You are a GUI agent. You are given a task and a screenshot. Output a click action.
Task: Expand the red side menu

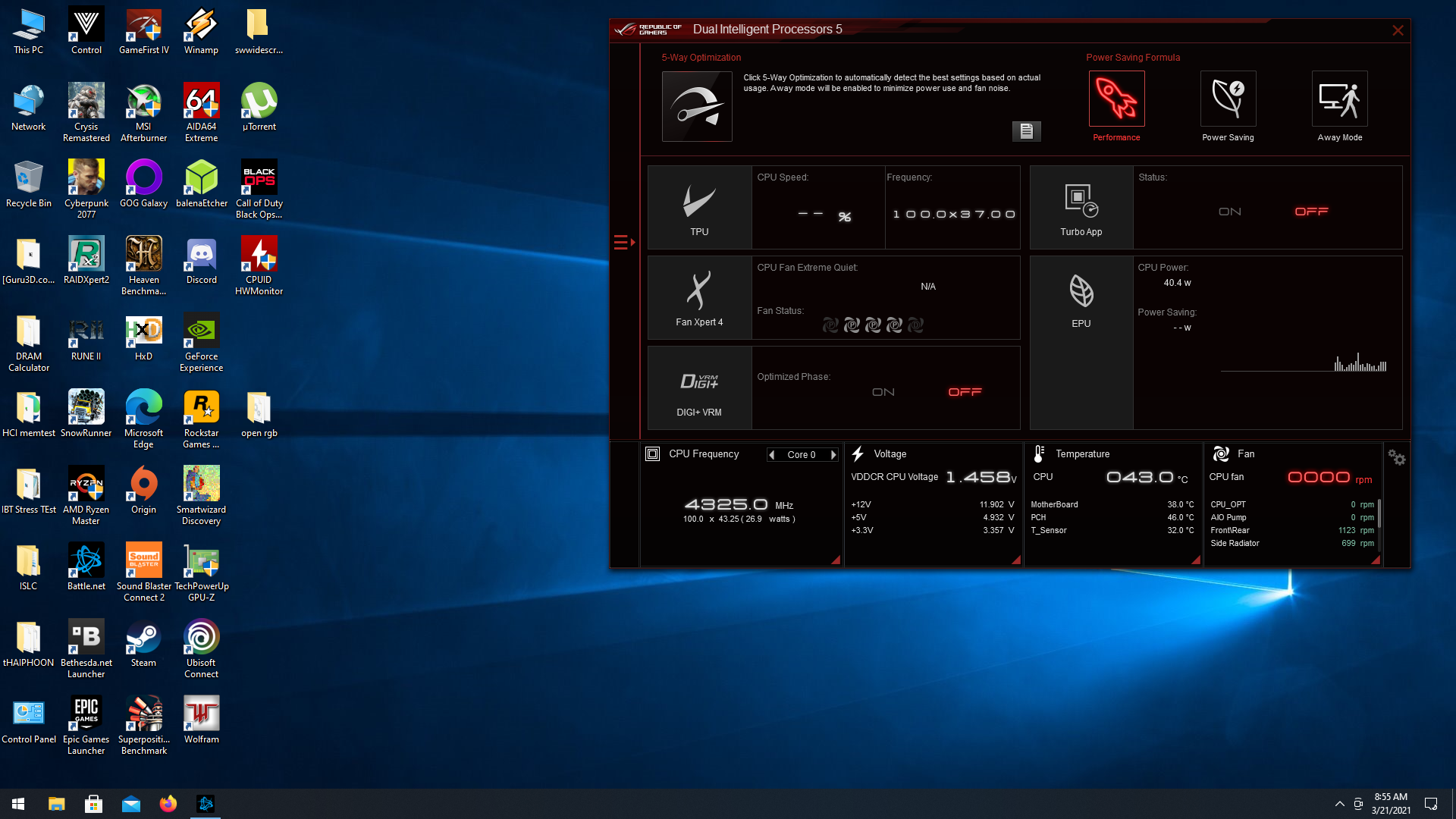coord(624,243)
